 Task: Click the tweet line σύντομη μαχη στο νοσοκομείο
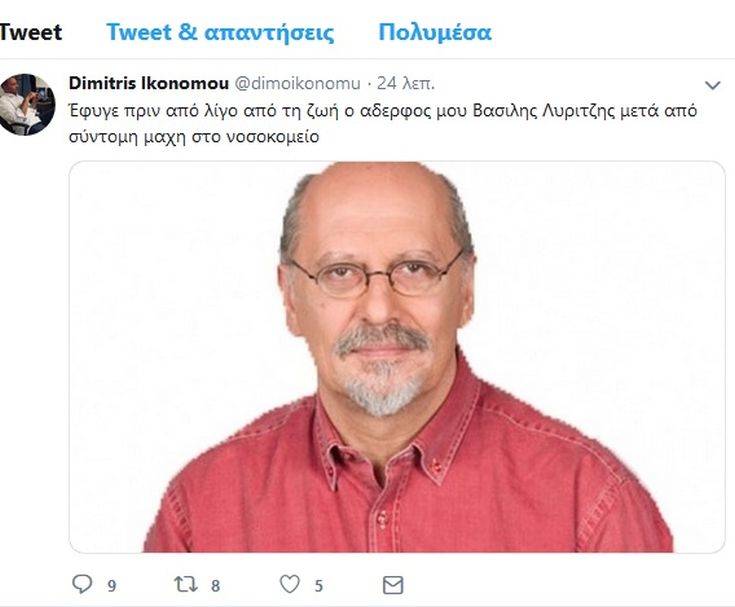pos(194,137)
